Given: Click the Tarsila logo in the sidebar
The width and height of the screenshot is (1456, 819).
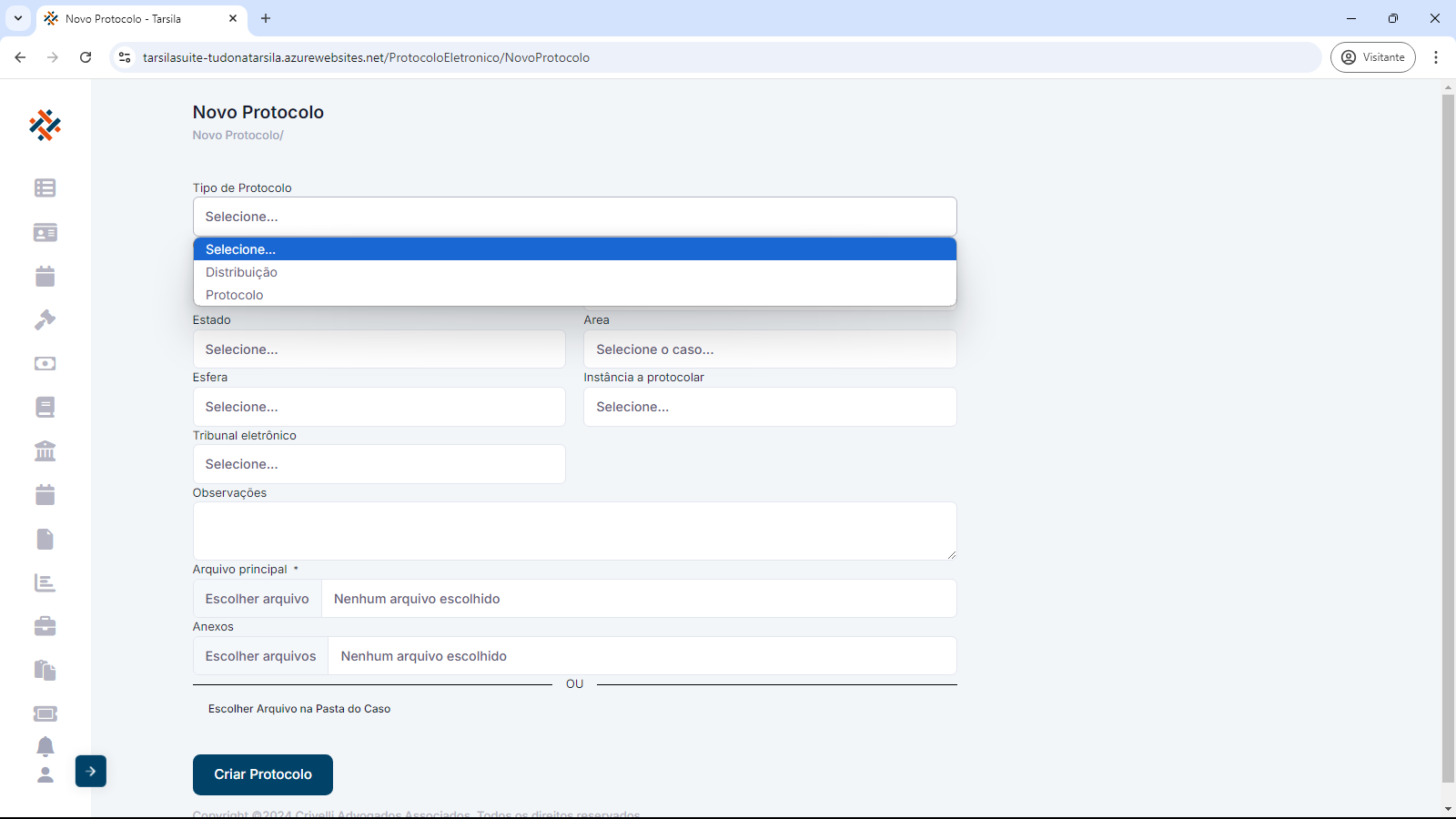Looking at the screenshot, I should (45, 126).
